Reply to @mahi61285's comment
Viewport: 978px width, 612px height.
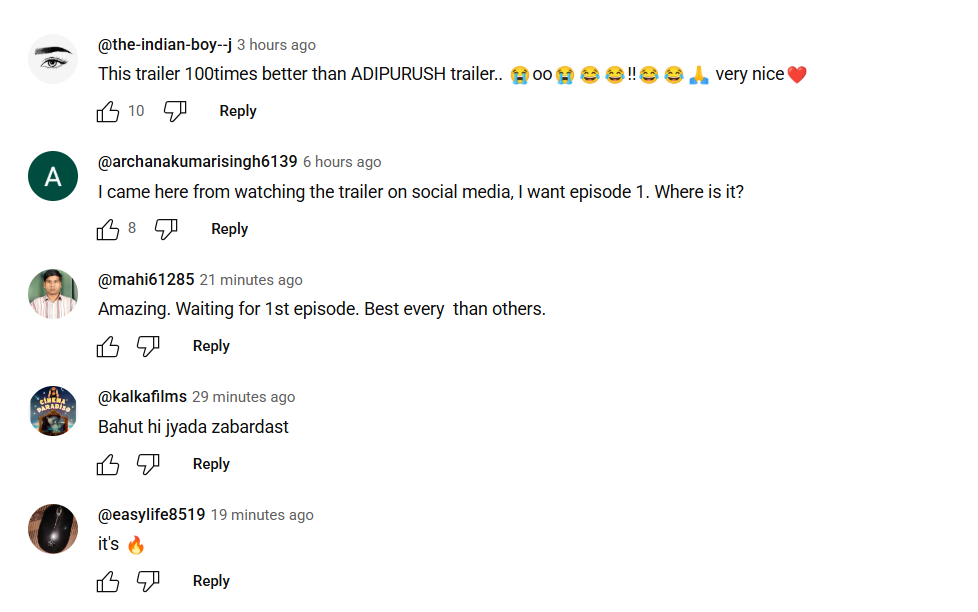pyautogui.click(x=211, y=346)
